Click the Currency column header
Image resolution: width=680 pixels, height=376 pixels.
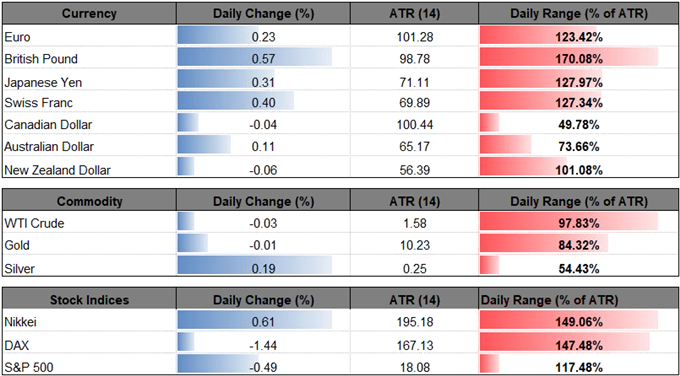pyautogui.click(x=89, y=14)
